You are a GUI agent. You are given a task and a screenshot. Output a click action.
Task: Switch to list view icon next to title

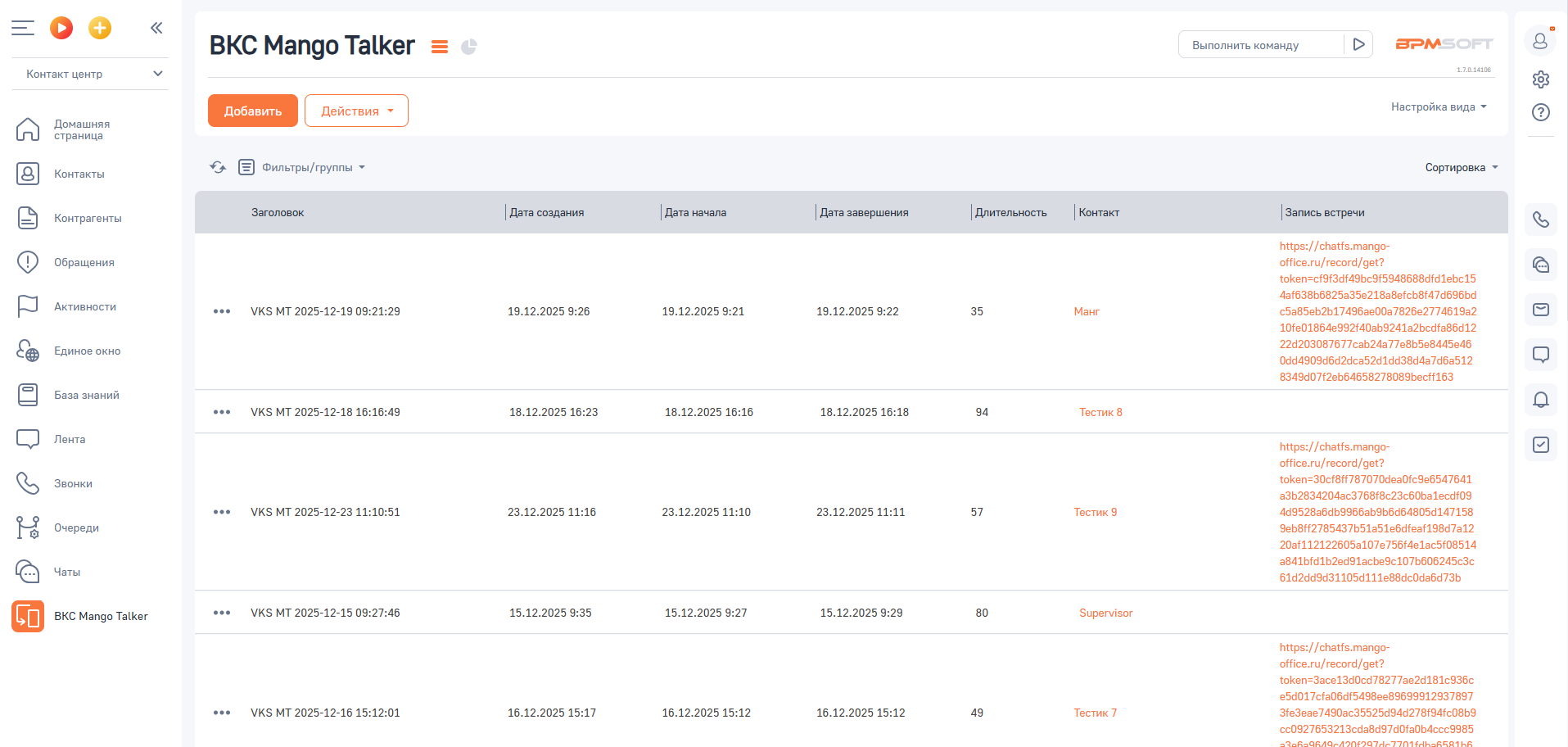[x=440, y=47]
